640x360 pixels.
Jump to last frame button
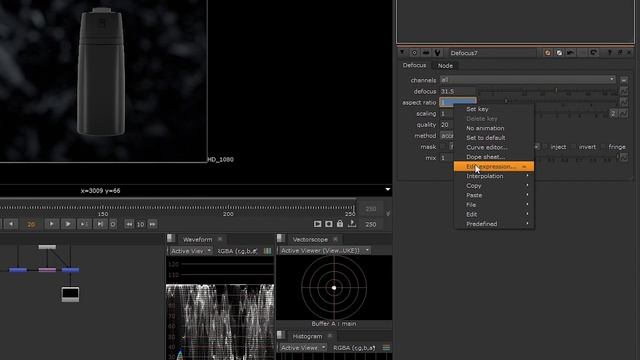pos(100,224)
